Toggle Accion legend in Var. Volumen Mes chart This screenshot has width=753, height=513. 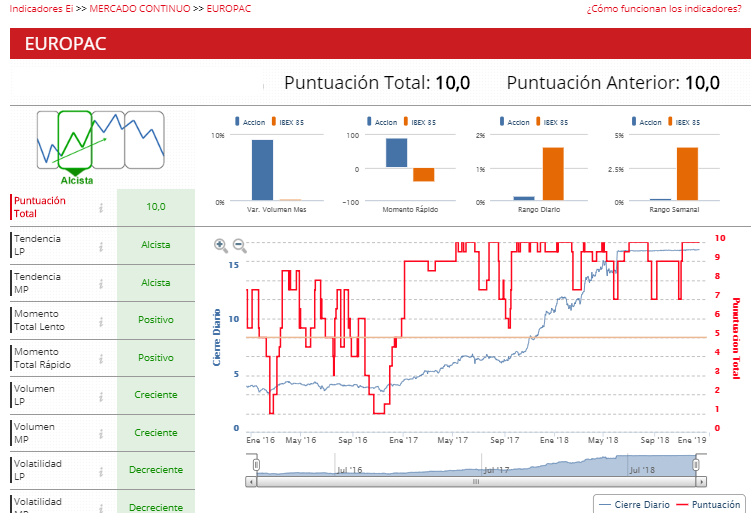[x=250, y=122]
